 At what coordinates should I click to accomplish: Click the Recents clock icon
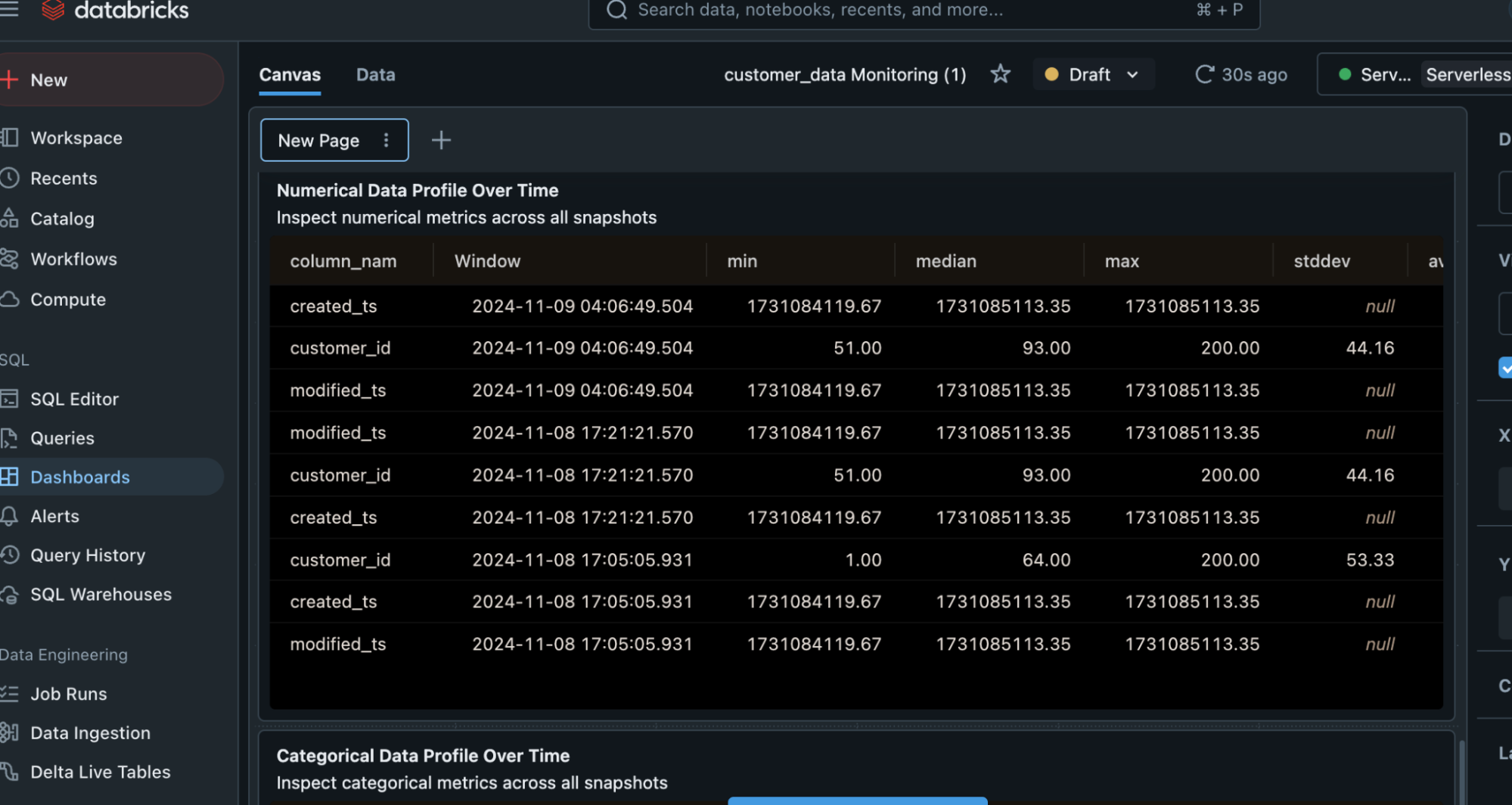[9, 178]
